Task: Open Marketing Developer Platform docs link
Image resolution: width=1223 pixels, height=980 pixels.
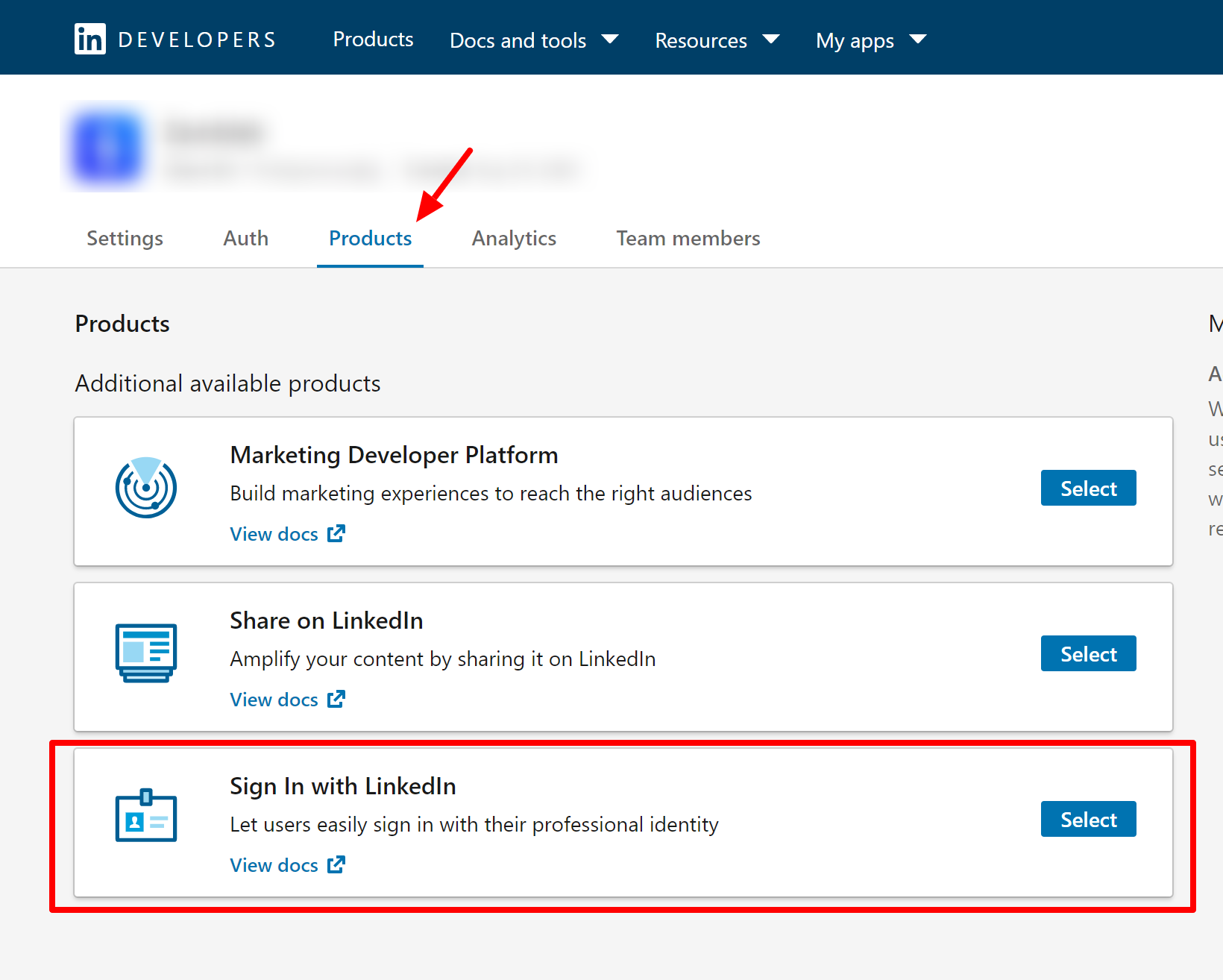Action: [287, 534]
